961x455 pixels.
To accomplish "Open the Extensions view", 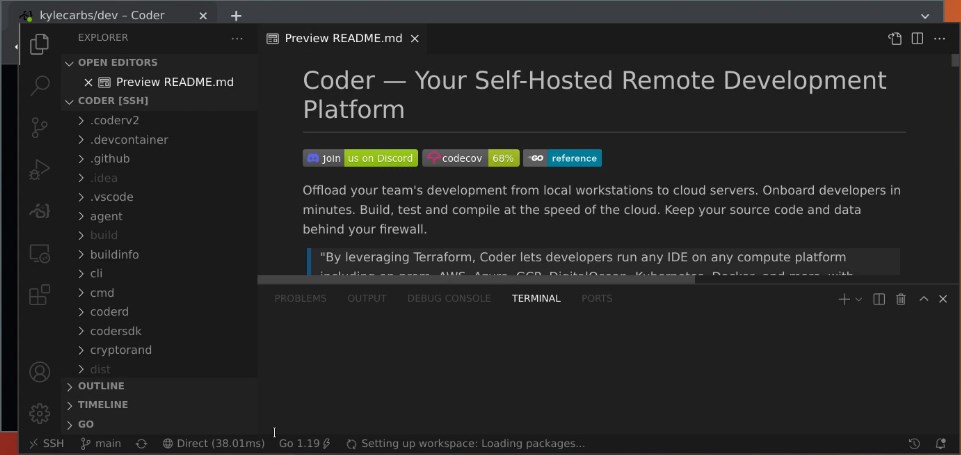I will [x=39, y=295].
